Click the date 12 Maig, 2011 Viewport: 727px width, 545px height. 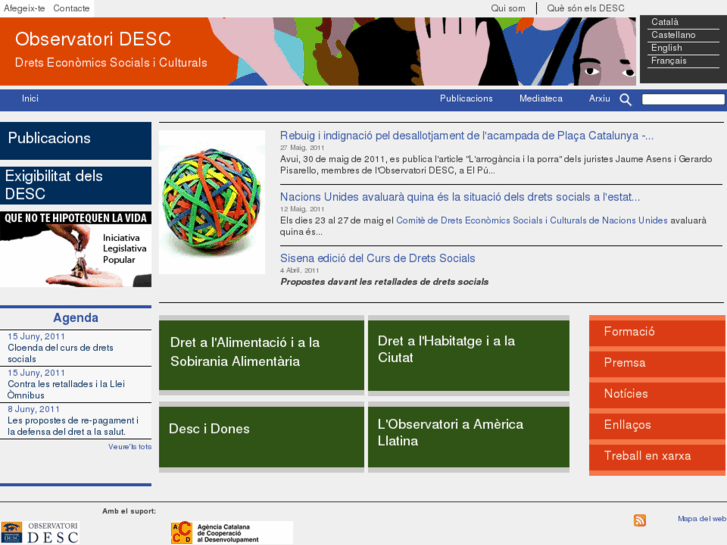[302, 209]
